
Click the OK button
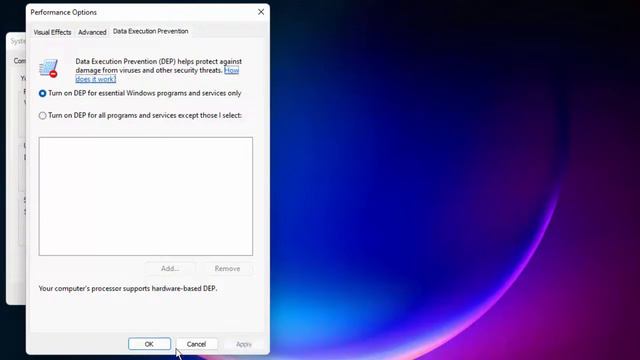[x=149, y=344]
